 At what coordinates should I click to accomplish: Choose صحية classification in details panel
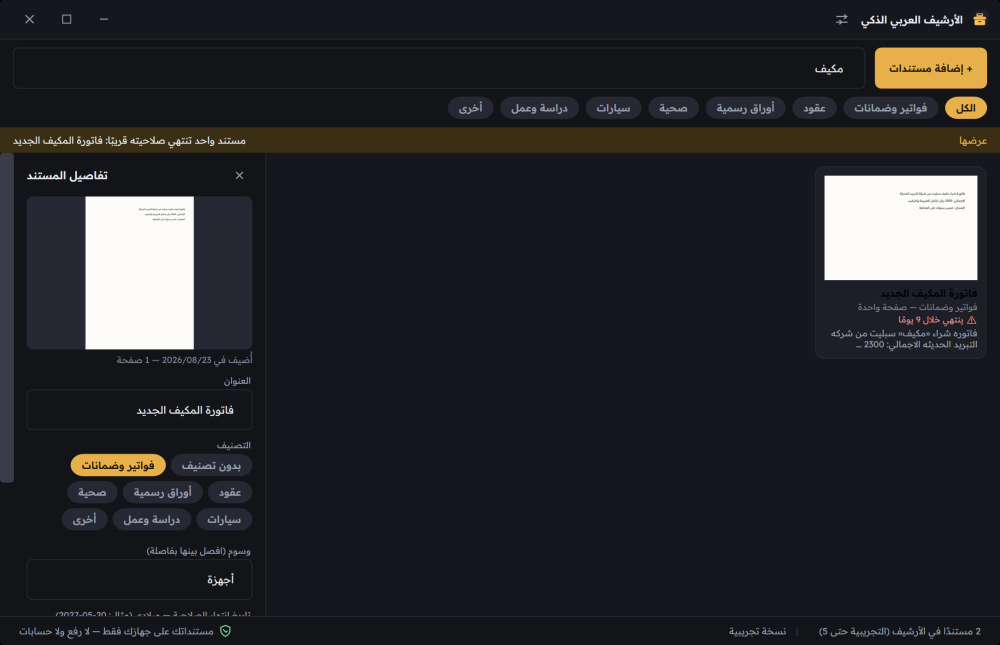click(92, 493)
